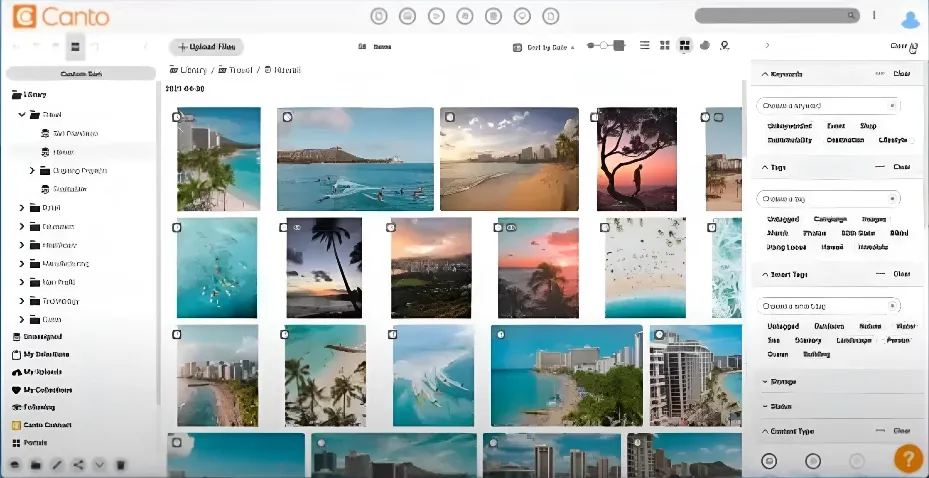The image size is (929, 478).
Task: Open My Collections in sidebar
Action: click(x=42, y=390)
